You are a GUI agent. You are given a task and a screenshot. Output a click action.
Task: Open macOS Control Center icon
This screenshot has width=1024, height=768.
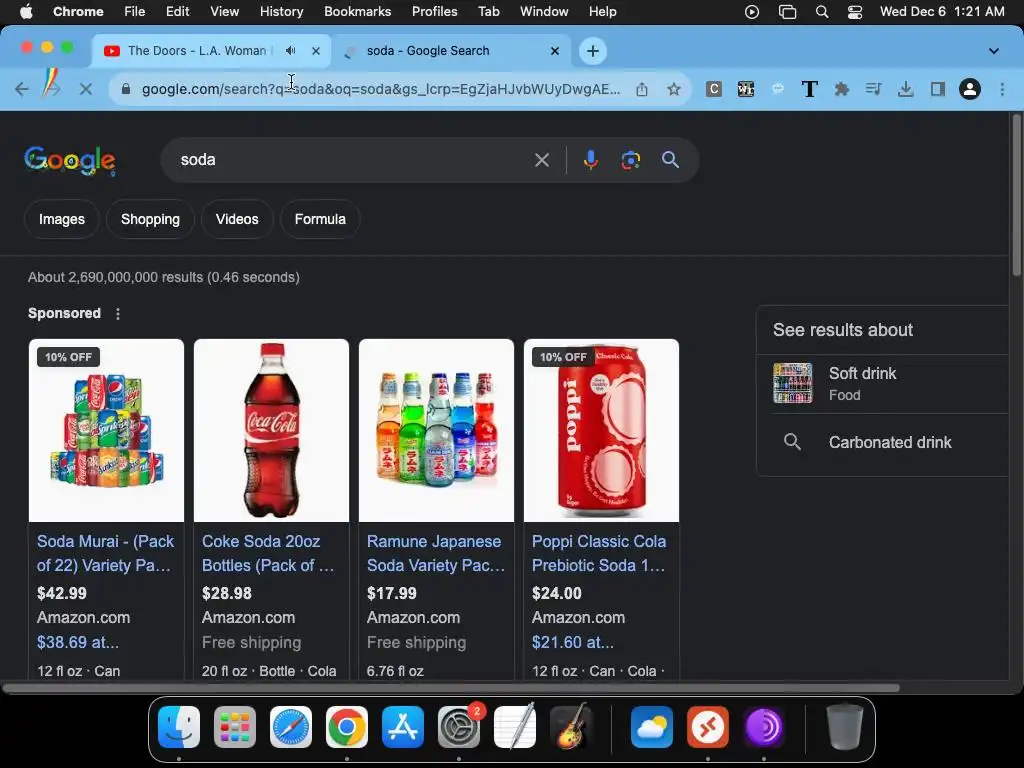[x=854, y=12]
